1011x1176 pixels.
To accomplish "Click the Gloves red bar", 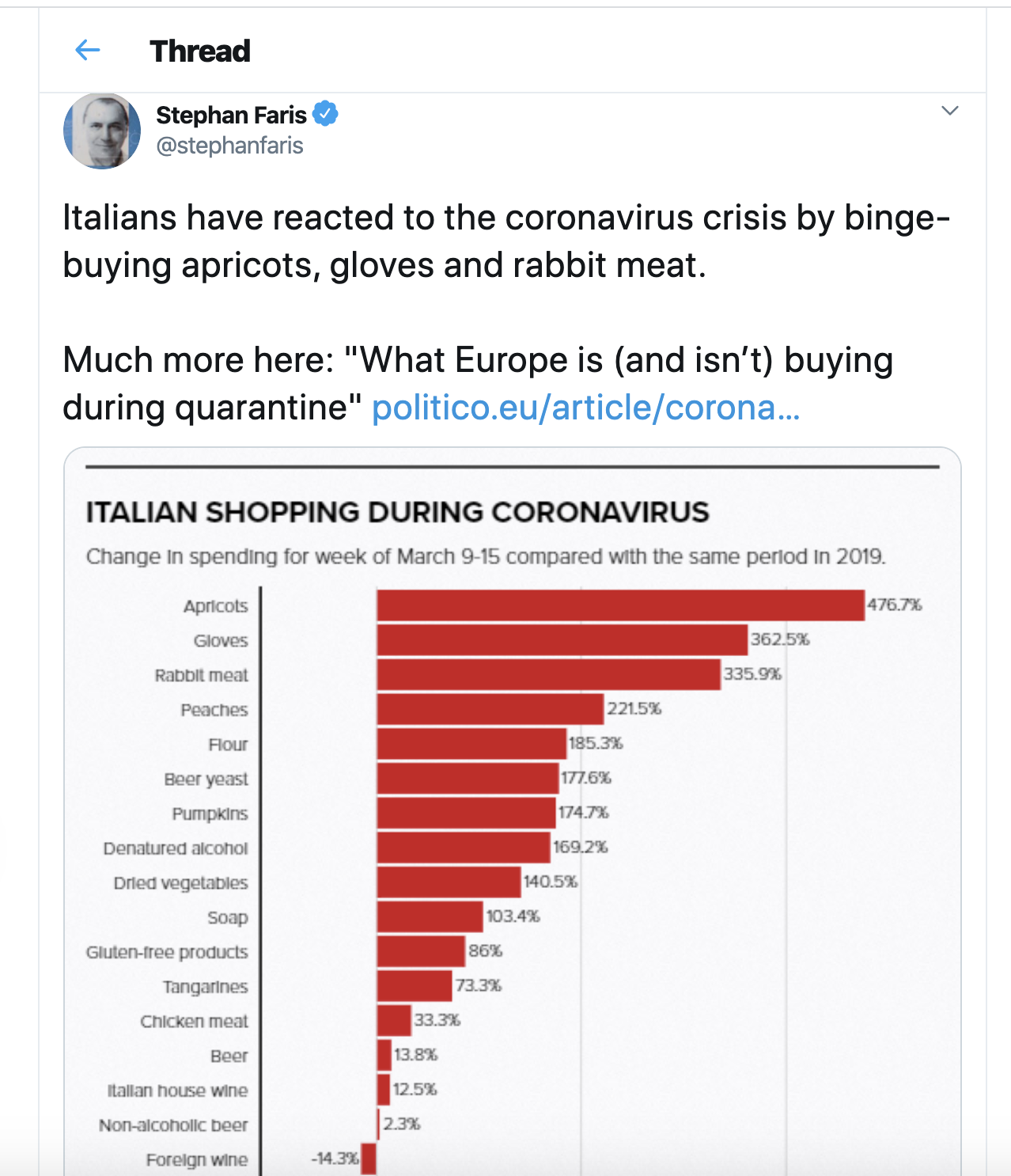I will (562, 639).
